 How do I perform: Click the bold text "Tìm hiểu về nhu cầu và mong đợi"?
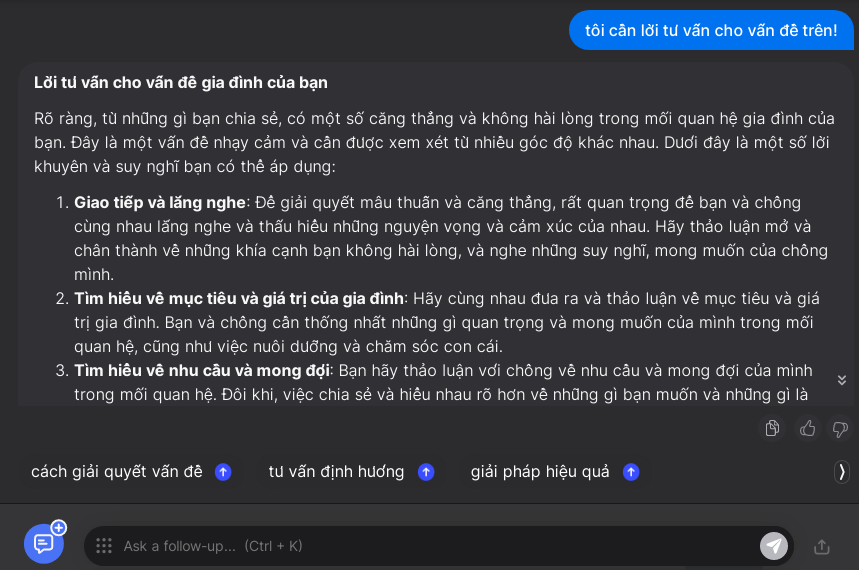[x=201, y=371]
